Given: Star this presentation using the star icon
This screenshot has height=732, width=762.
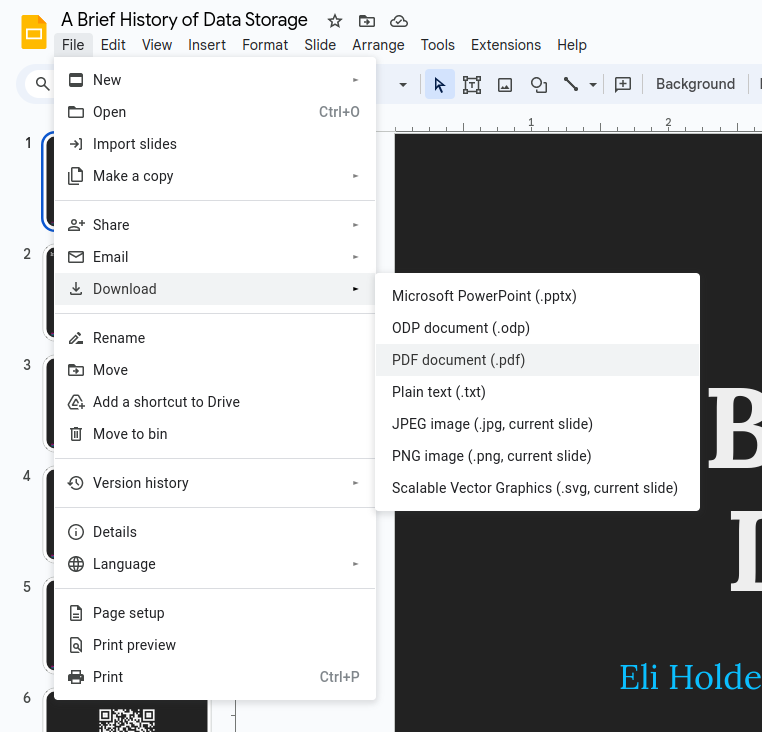Looking at the screenshot, I should 335,21.
